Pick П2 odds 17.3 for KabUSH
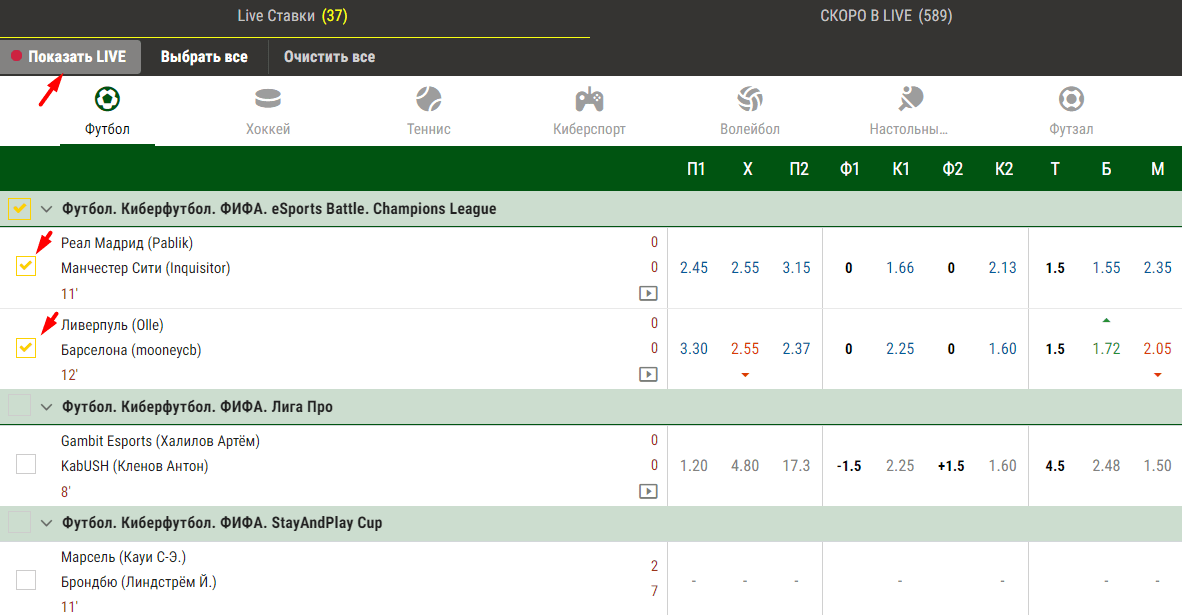Viewport: 1182px width, 615px height. 796,466
